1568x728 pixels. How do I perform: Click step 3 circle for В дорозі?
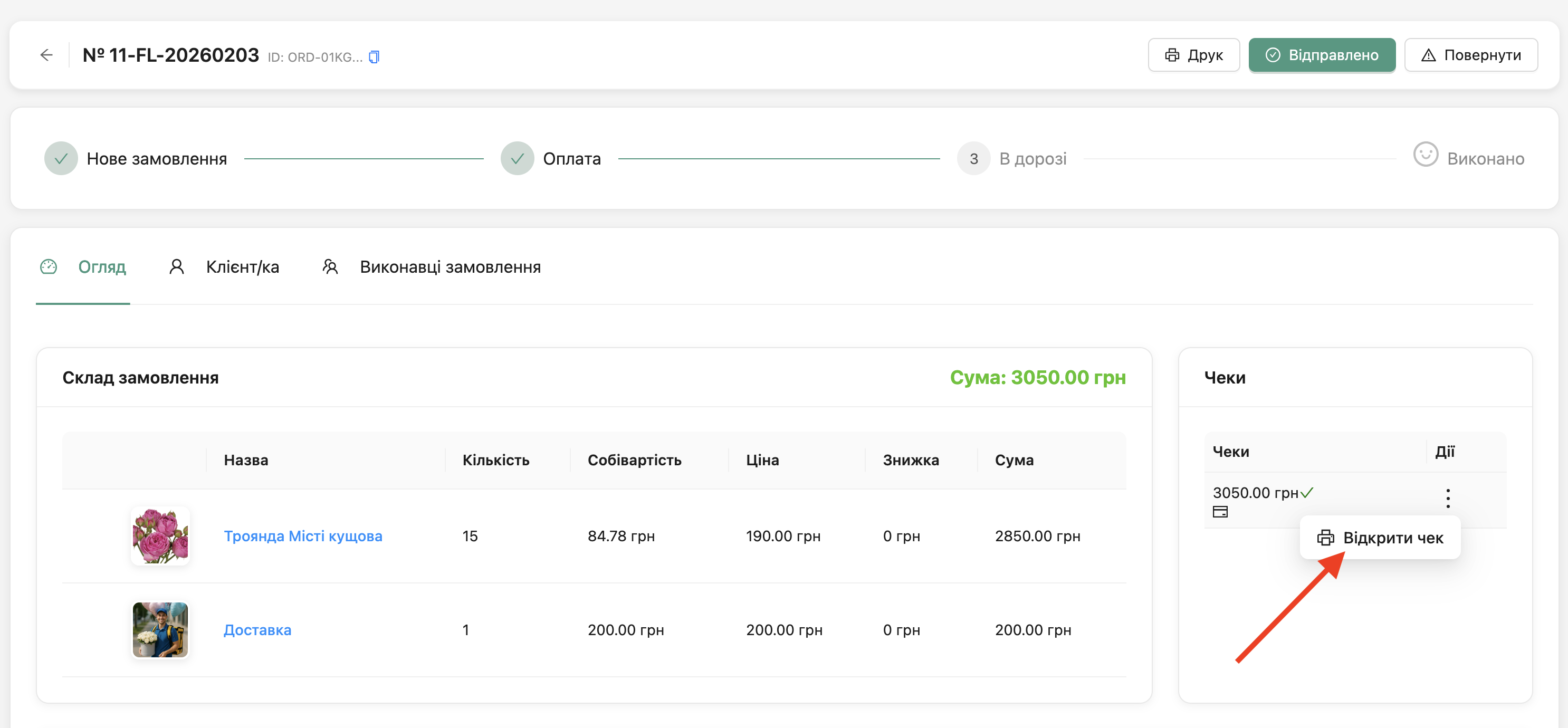coord(973,159)
